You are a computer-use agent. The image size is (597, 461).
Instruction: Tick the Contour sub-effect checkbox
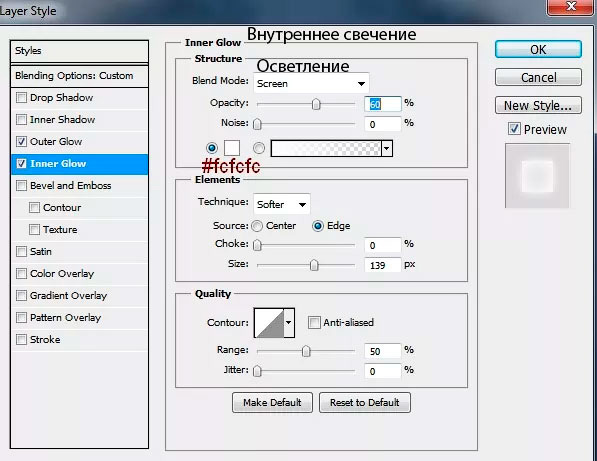34,208
